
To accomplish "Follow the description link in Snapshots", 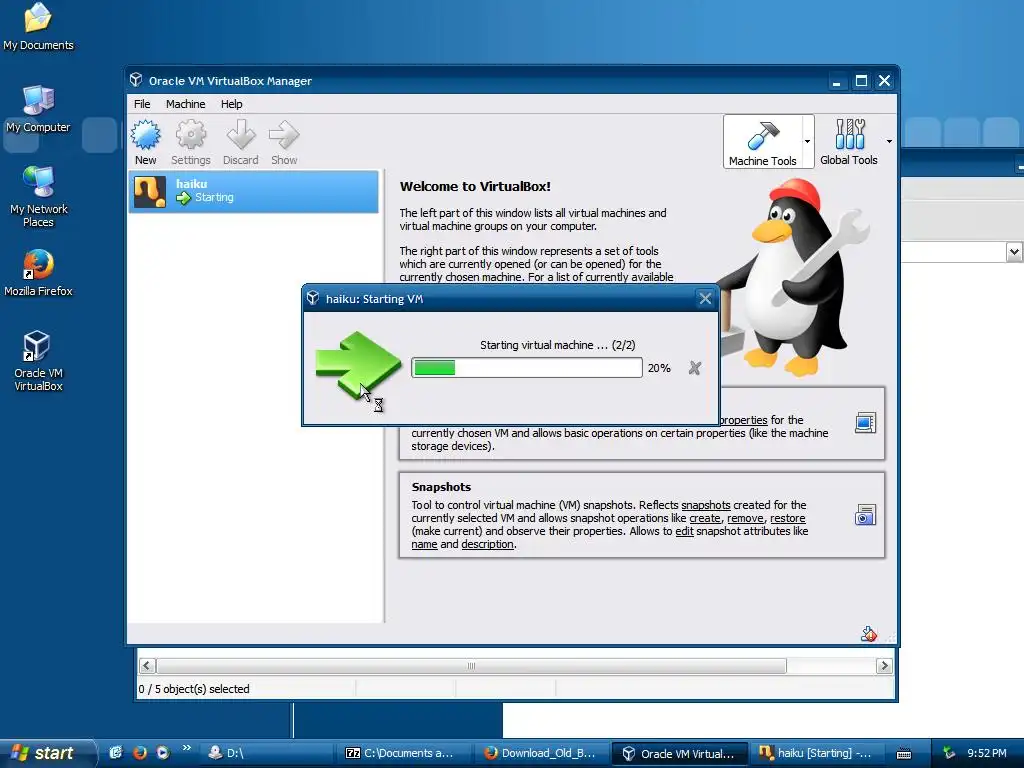I will point(487,544).
